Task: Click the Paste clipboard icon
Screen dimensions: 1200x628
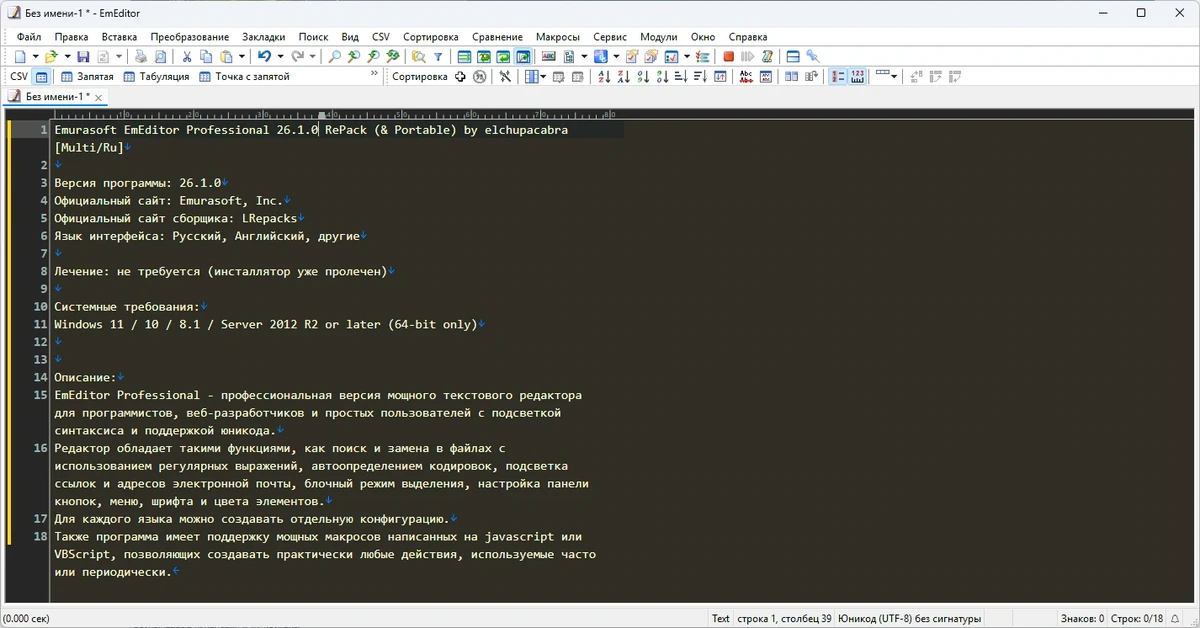Action: point(226,57)
